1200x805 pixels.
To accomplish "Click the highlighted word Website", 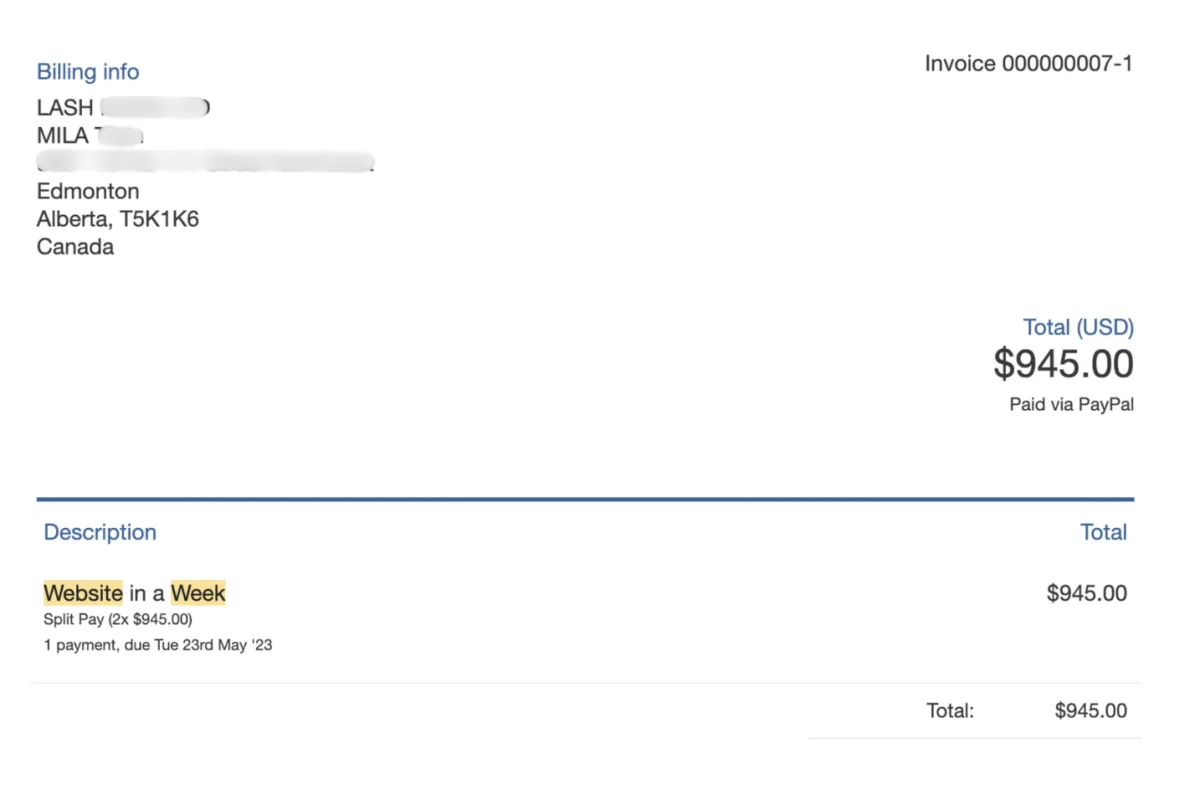I will point(83,593).
